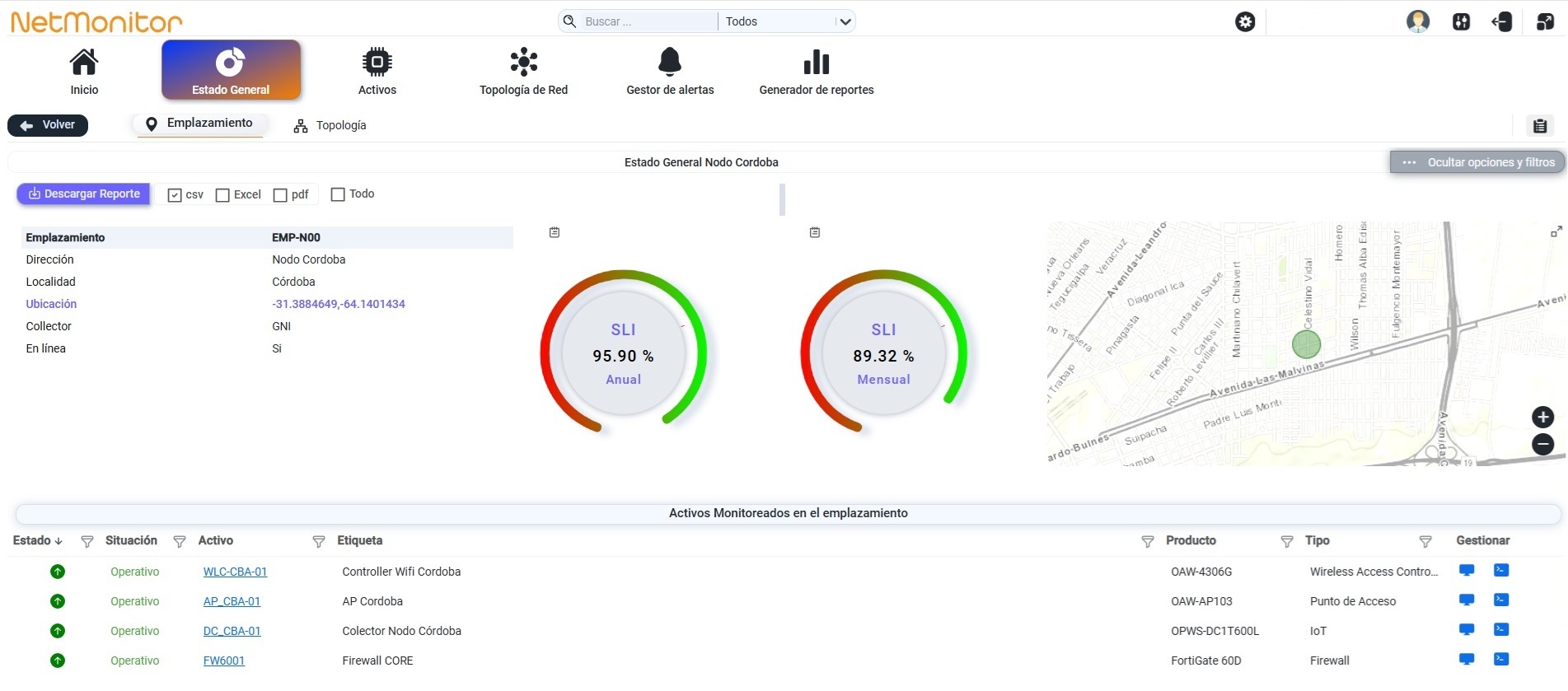Click the settings gear icon
1568x691 pixels.
[x=1245, y=21]
